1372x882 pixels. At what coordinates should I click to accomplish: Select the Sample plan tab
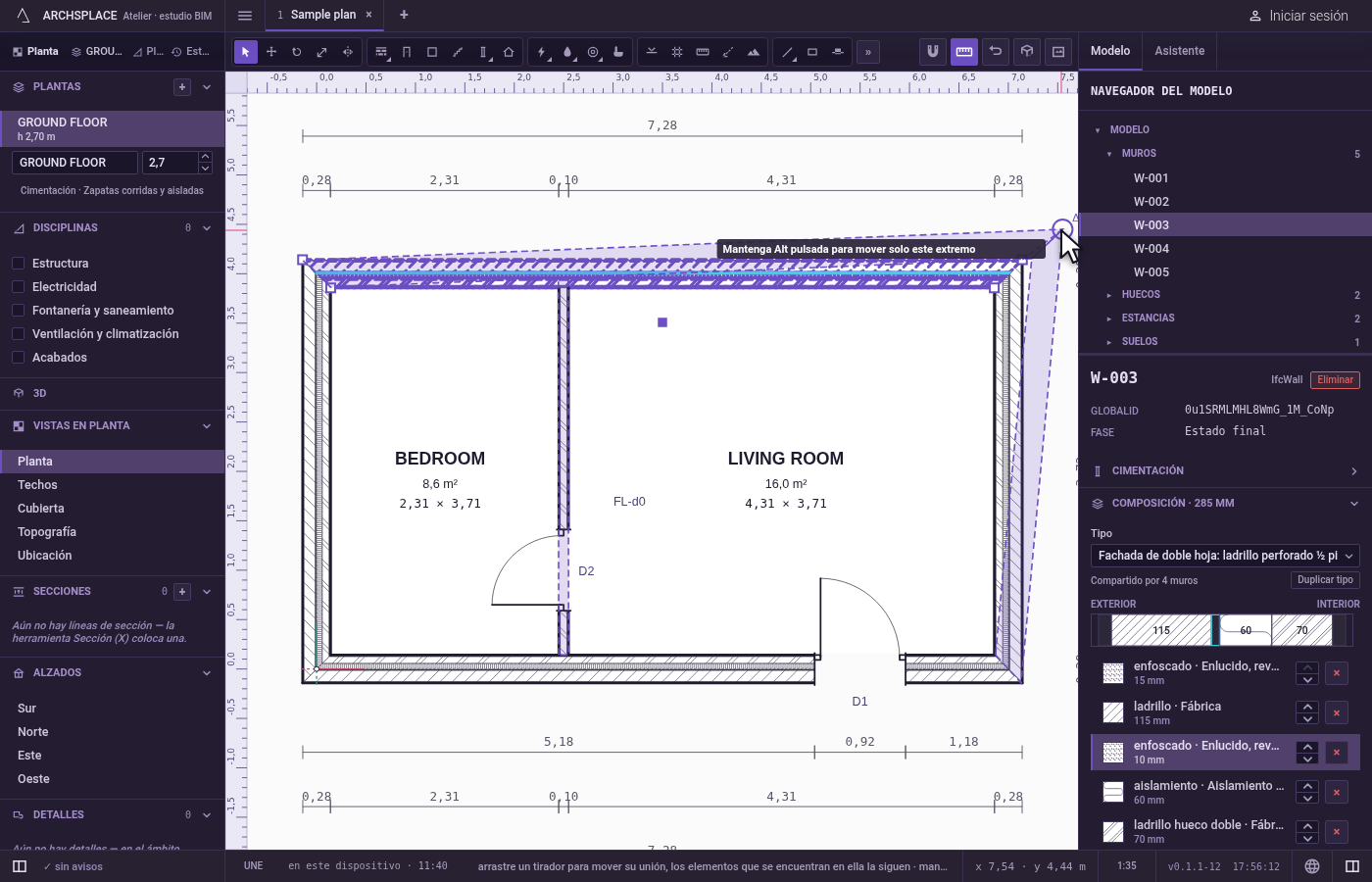click(x=323, y=15)
